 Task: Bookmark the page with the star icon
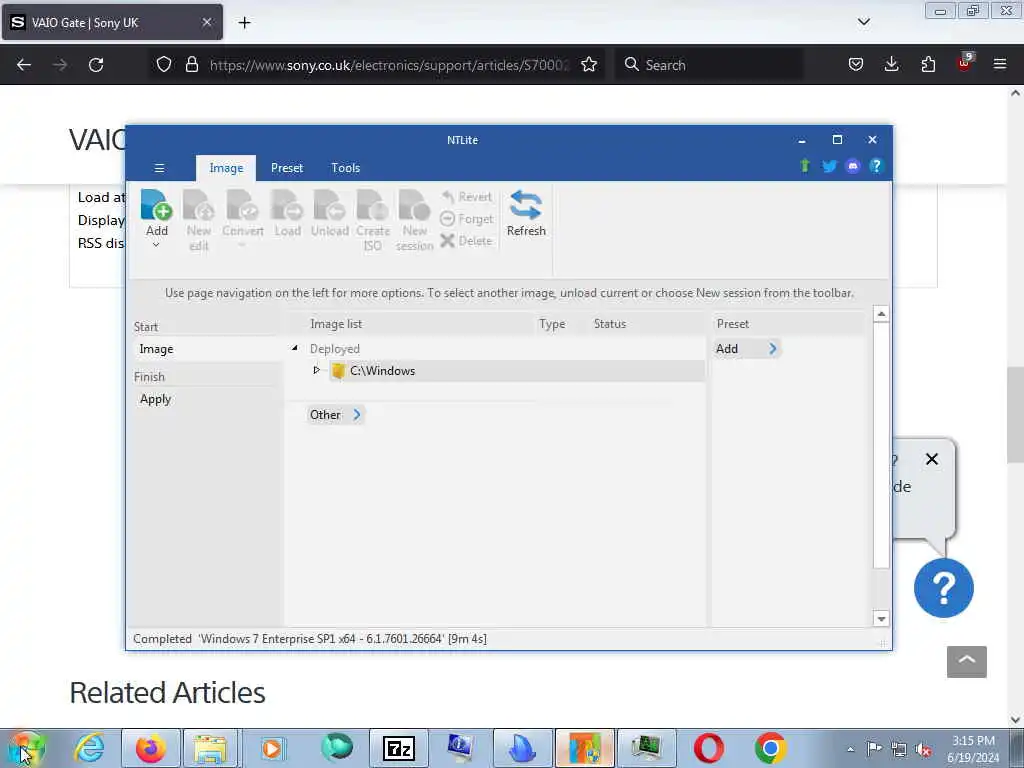coord(589,65)
